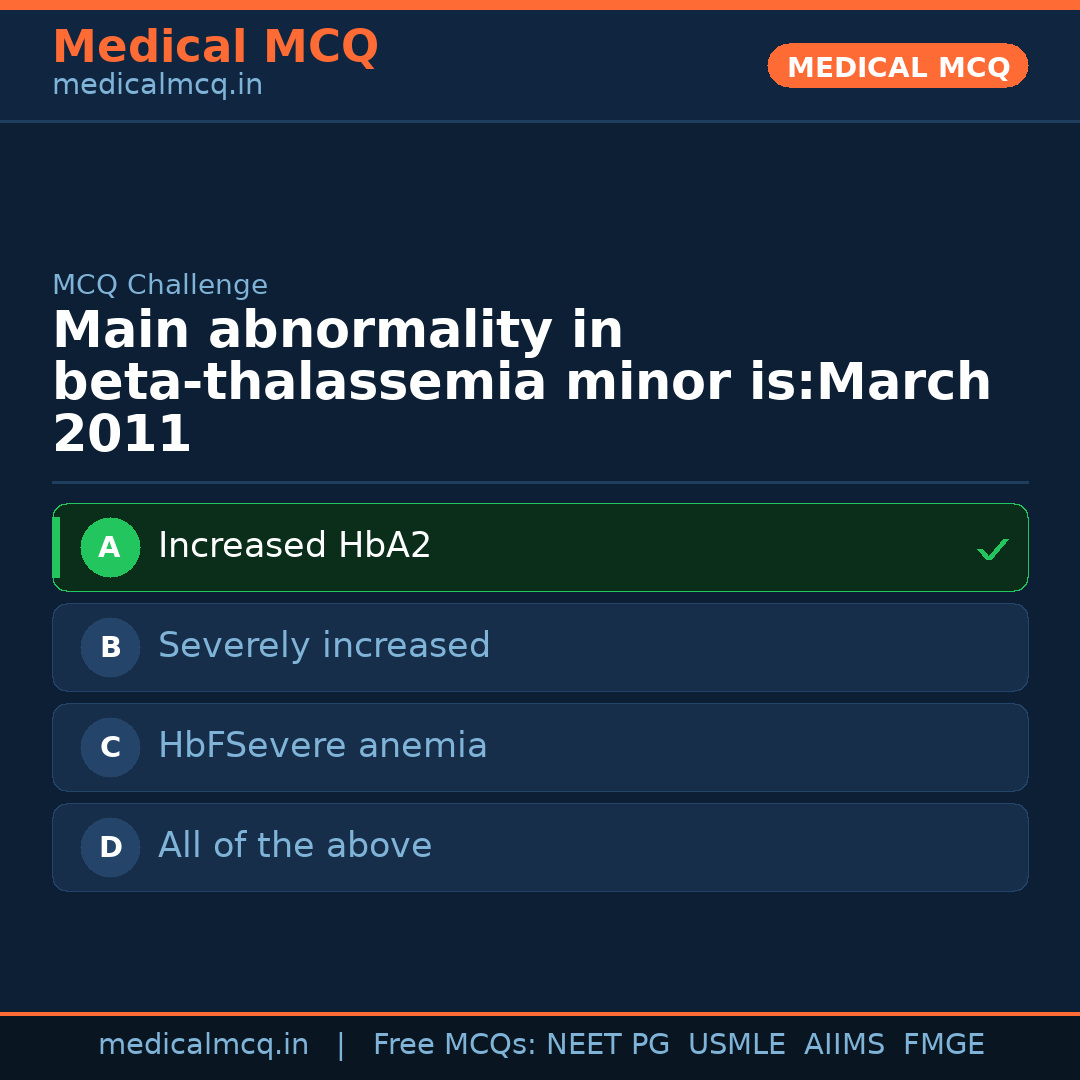Screen dimensions: 1080x1080
Task: Click 'Free MCQs:' footer text
Action: tap(454, 1045)
